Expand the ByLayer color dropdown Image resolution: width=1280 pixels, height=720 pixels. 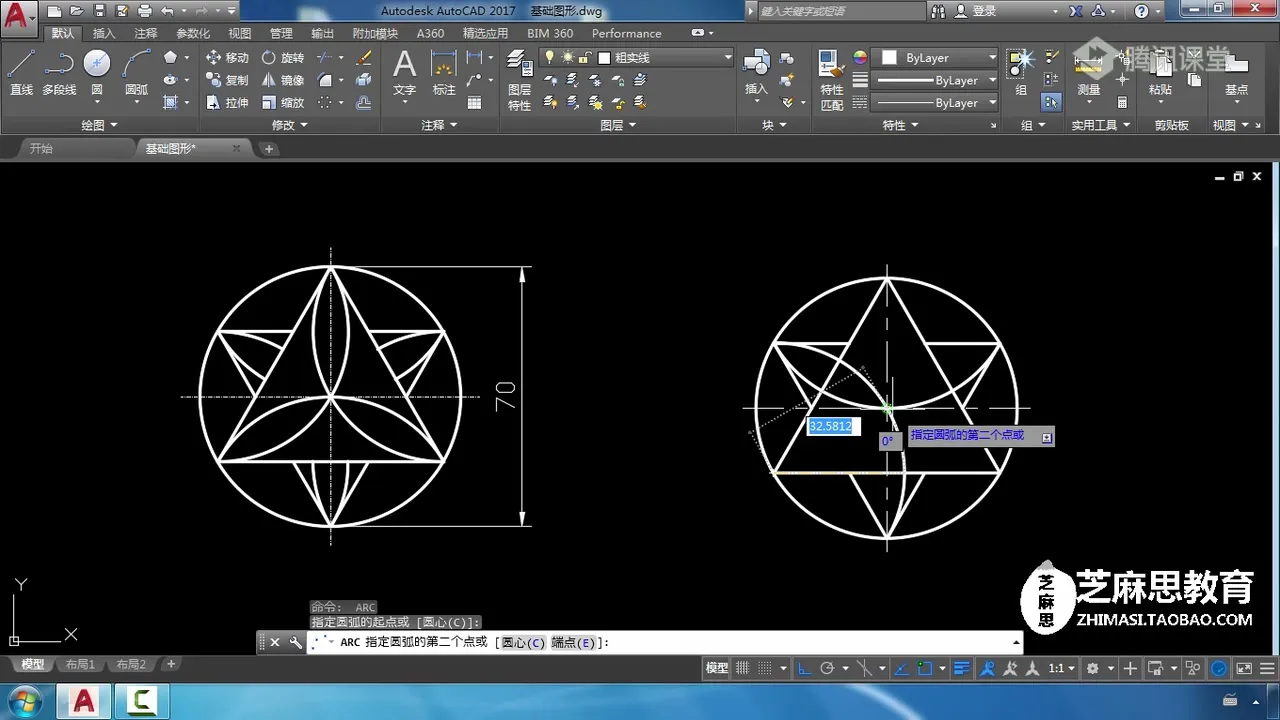pos(991,58)
